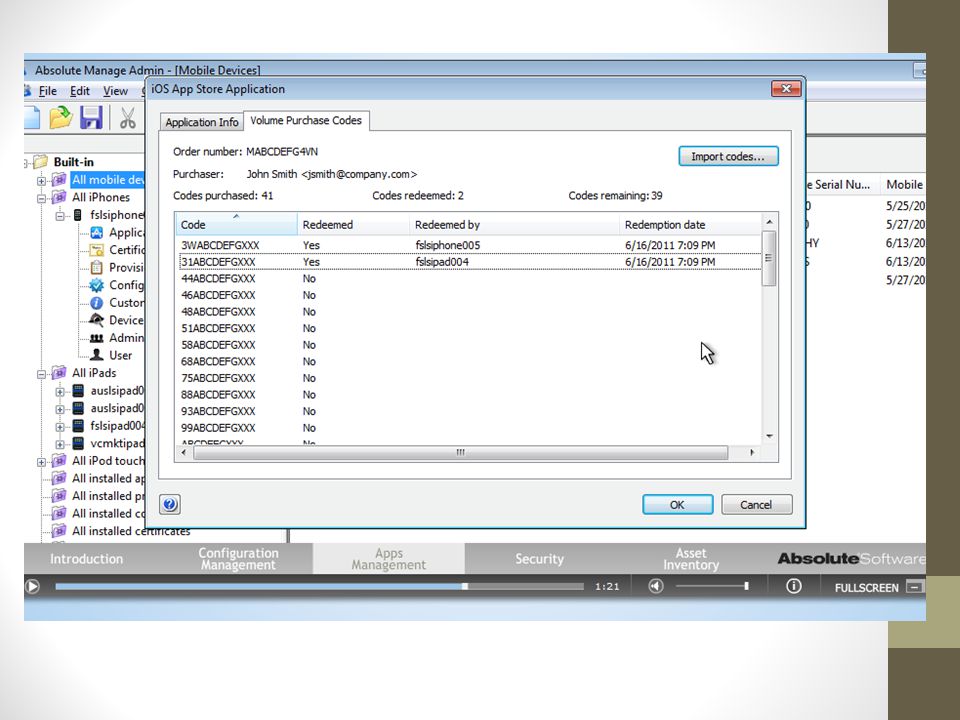Open the View menu
The image size is (960, 720).
(115, 91)
